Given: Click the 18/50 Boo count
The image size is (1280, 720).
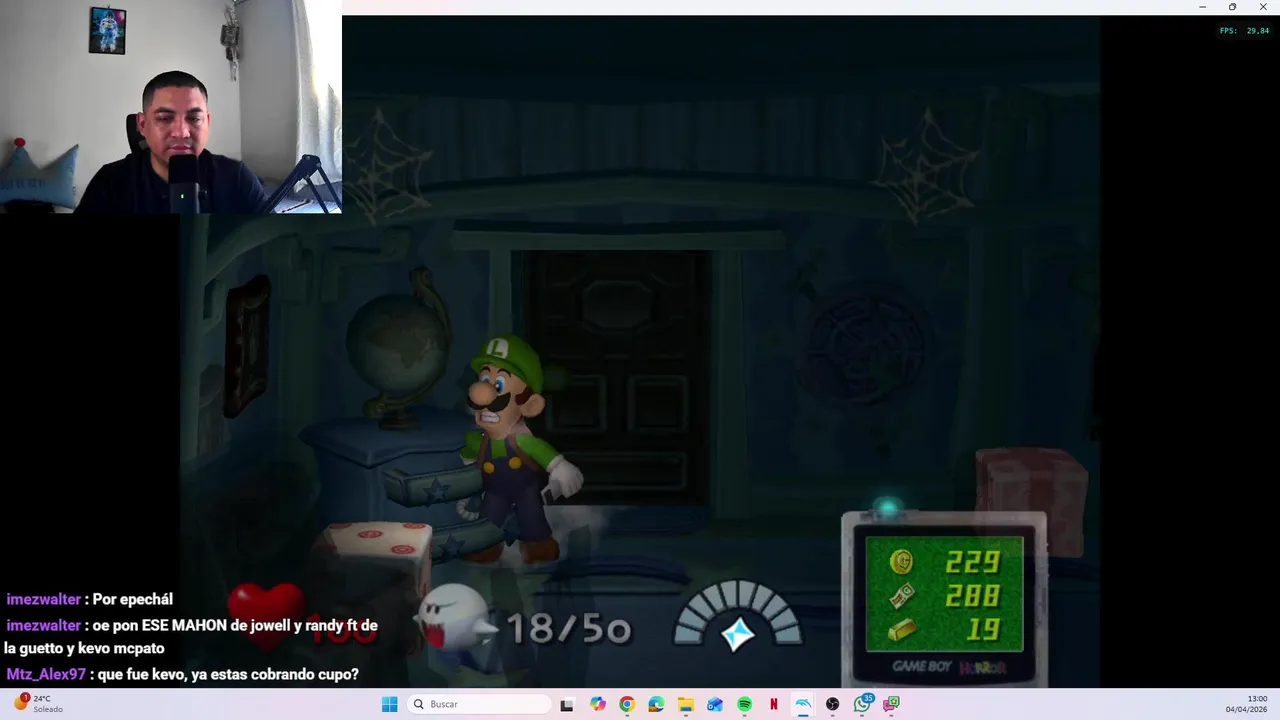Looking at the screenshot, I should point(568,628).
